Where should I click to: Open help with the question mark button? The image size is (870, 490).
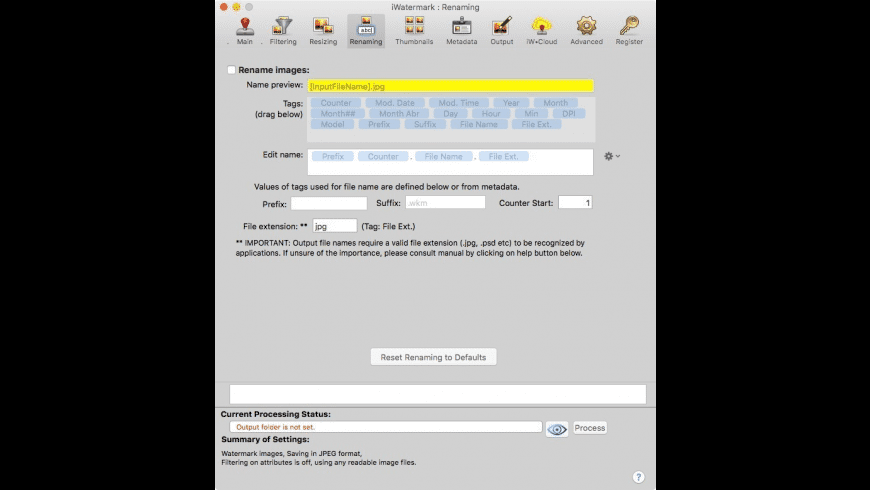(639, 477)
